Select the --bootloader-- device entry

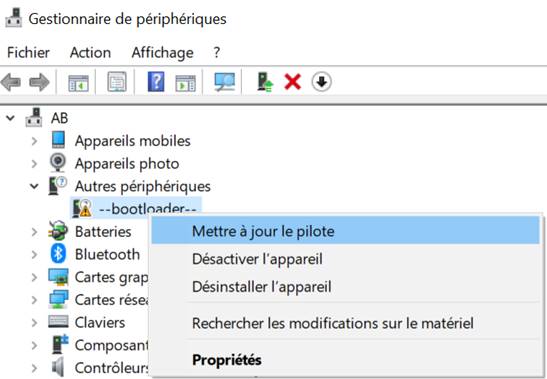pos(136,209)
